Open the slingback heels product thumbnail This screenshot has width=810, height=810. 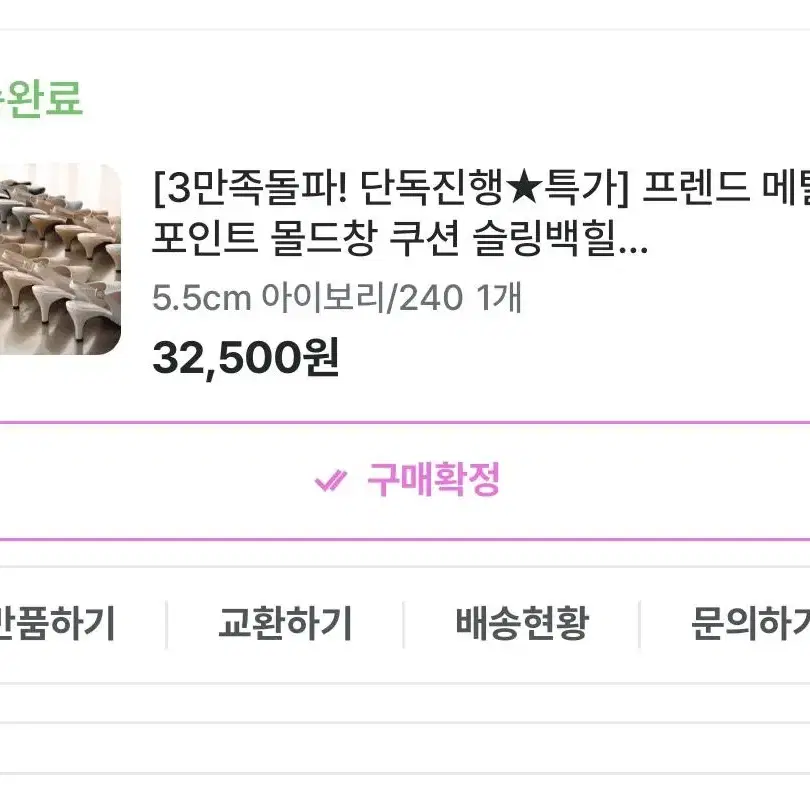tap(60, 259)
